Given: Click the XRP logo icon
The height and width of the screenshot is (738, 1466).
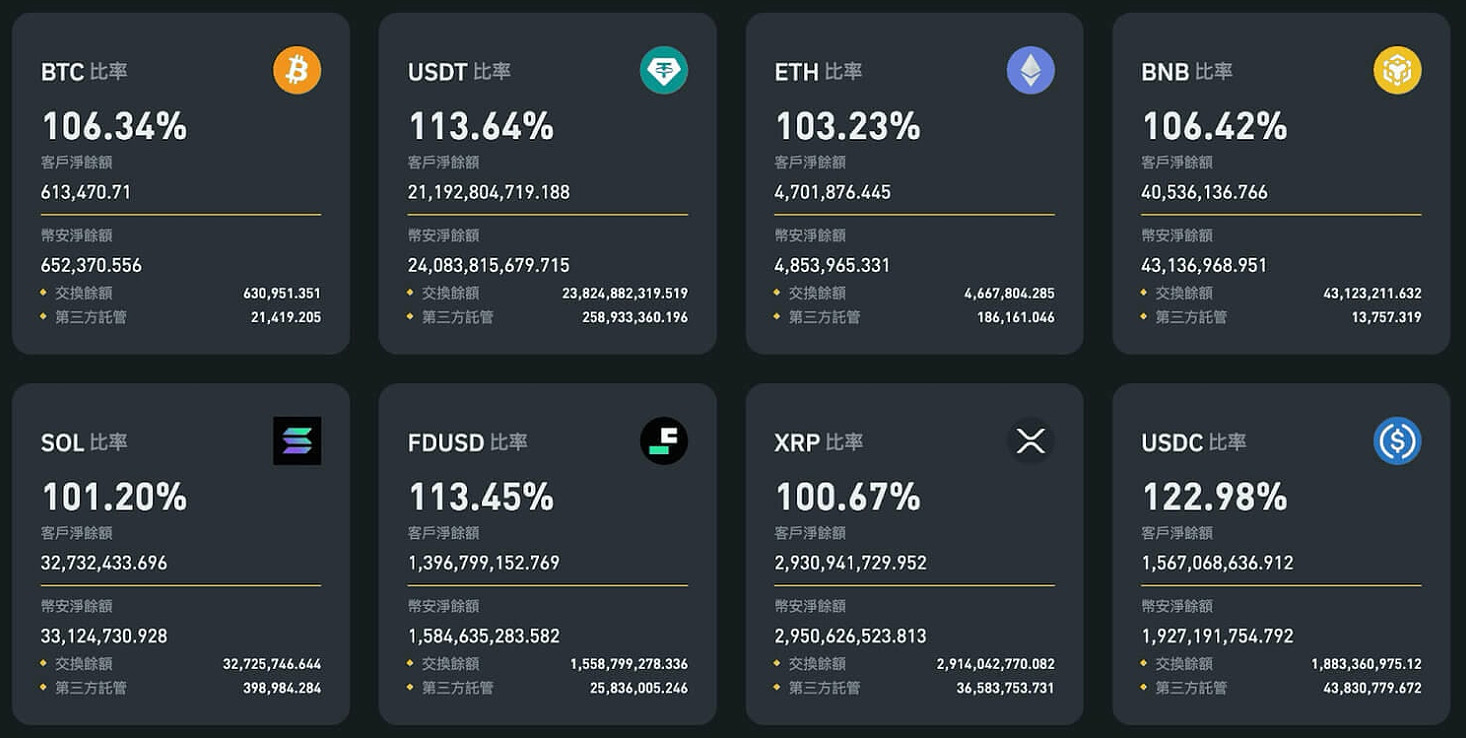Looking at the screenshot, I should pyautogui.click(x=1030, y=440).
